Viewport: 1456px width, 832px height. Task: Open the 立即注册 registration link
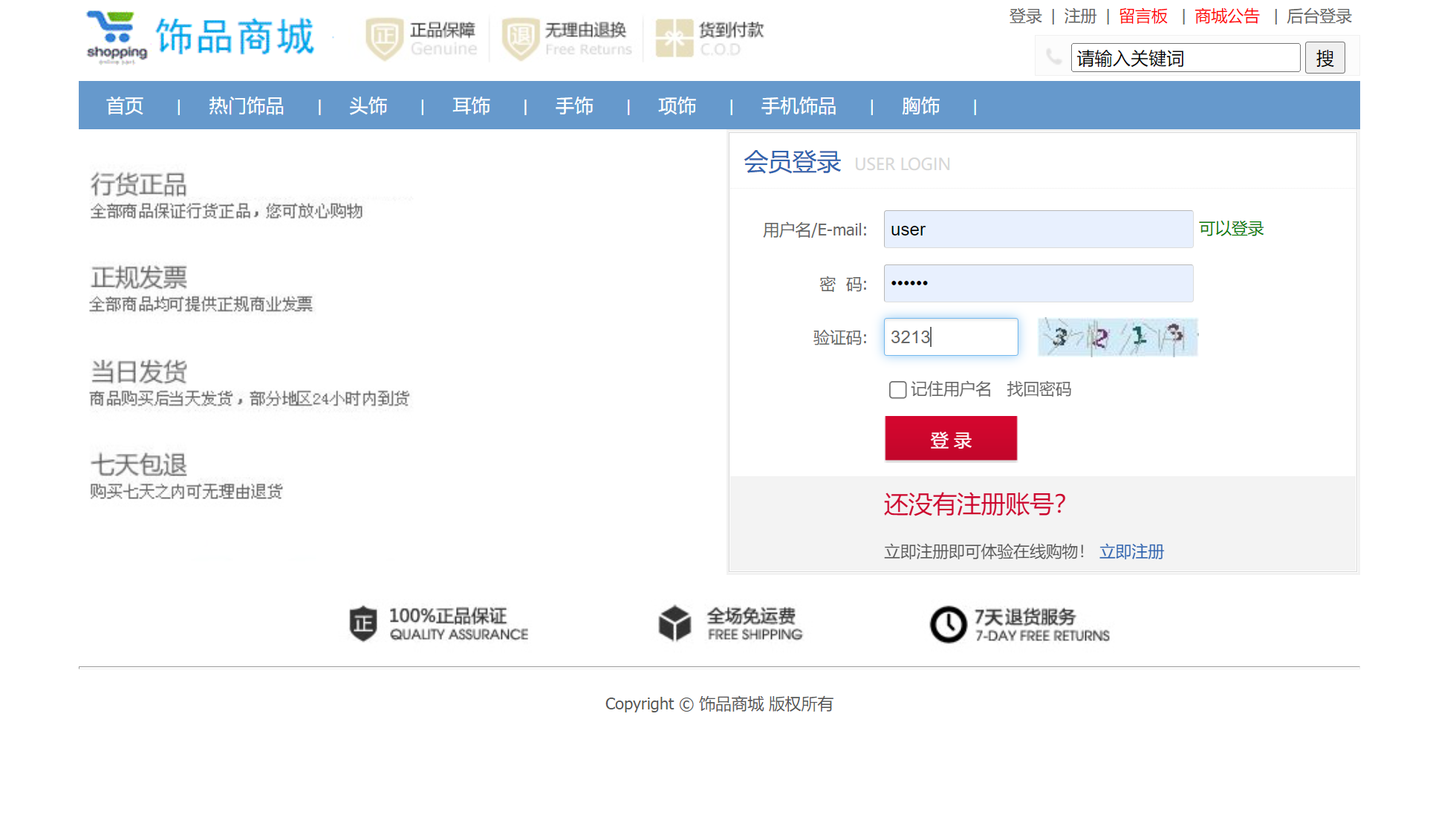(1131, 551)
